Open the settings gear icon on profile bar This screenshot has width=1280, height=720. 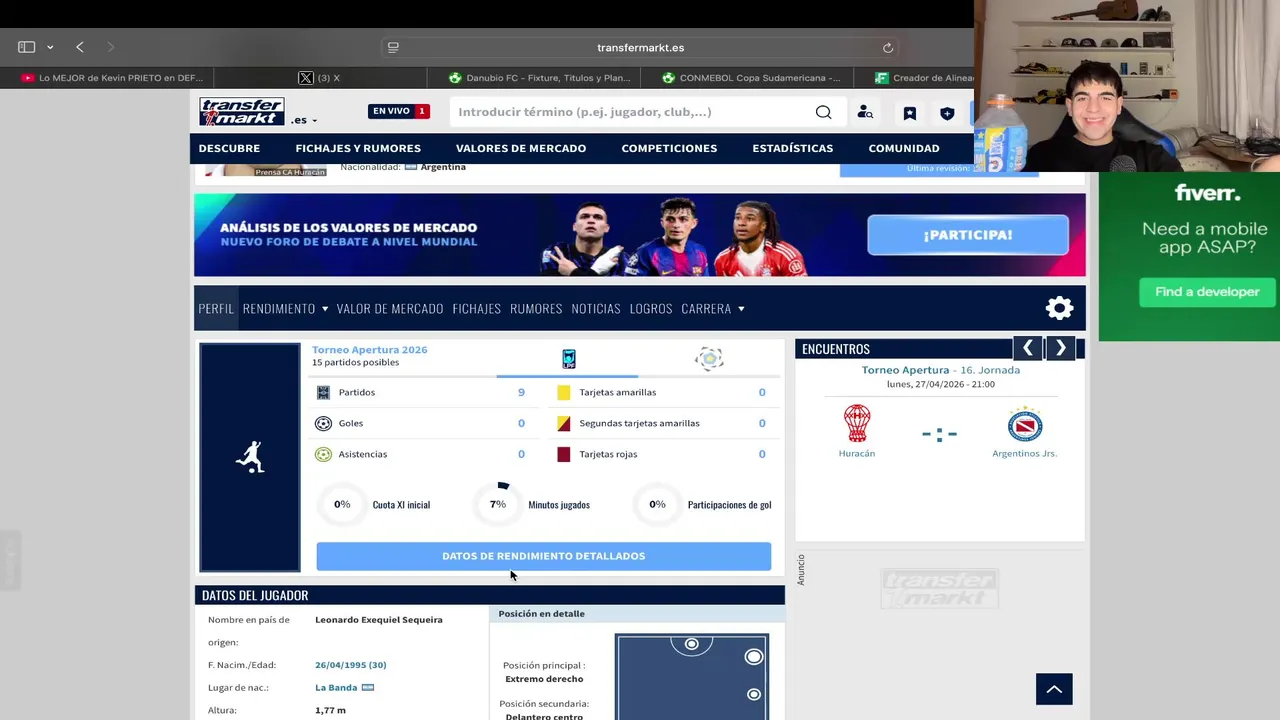coord(1059,308)
